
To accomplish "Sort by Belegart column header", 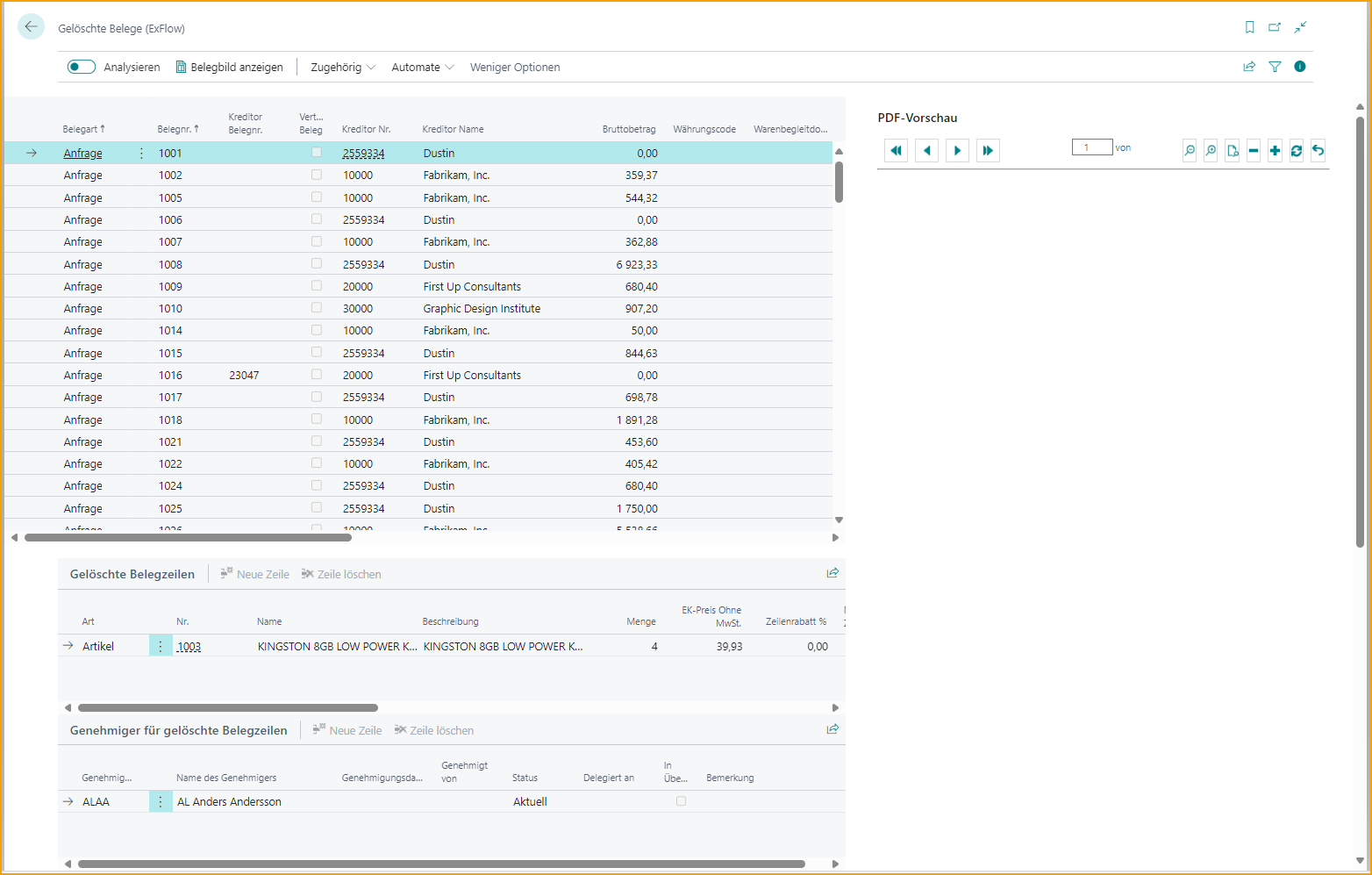I will click(83, 129).
